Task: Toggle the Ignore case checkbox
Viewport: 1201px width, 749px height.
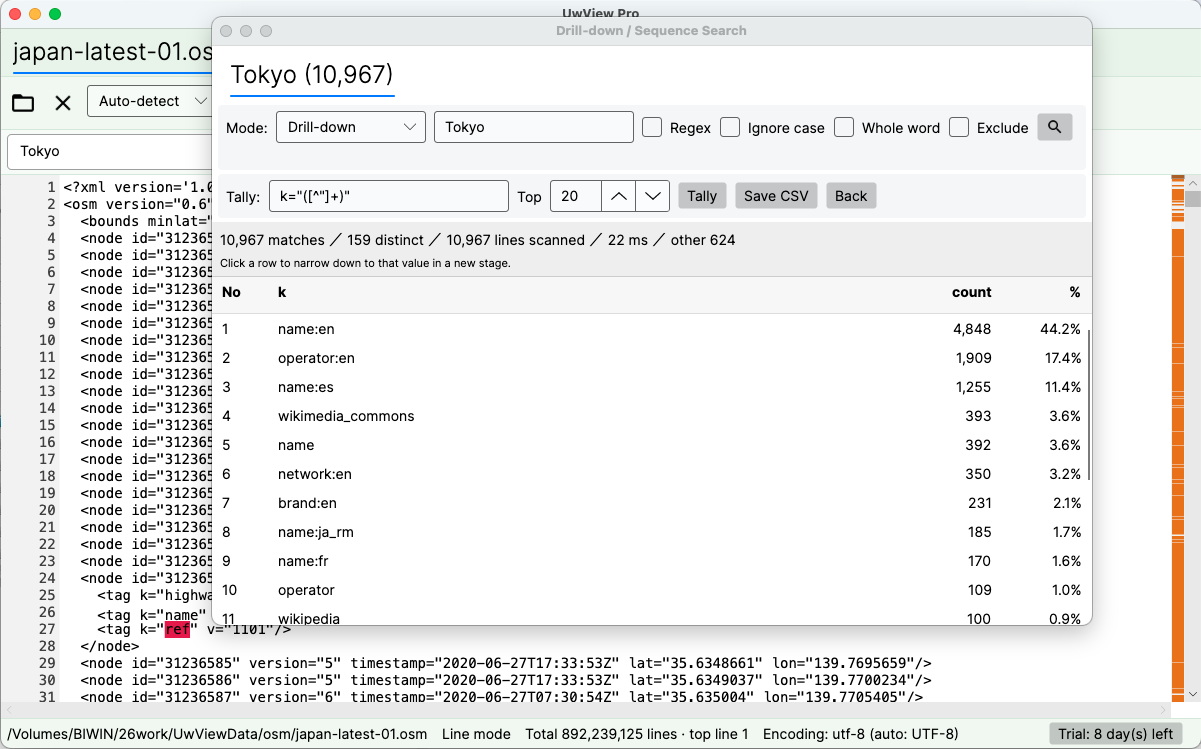Action: pyautogui.click(x=730, y=127)
